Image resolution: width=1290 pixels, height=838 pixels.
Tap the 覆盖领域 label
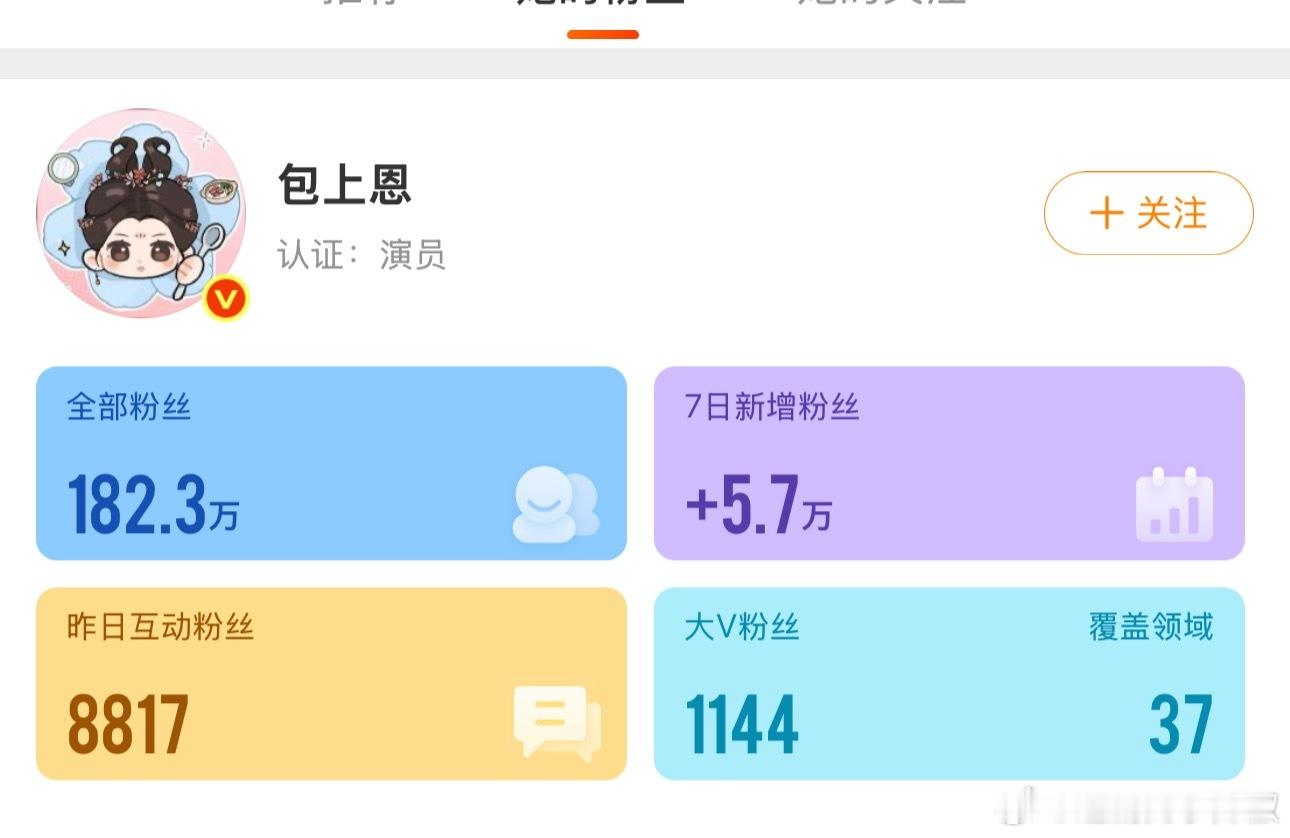coord(1151,627)
